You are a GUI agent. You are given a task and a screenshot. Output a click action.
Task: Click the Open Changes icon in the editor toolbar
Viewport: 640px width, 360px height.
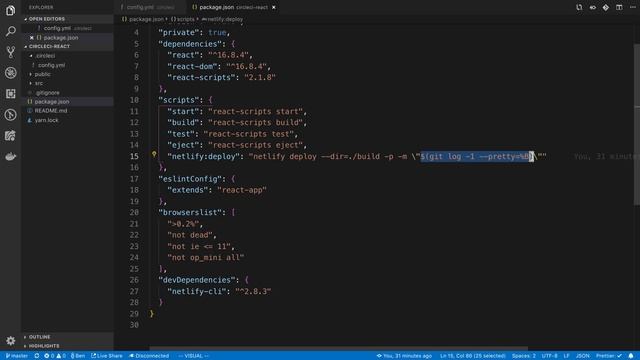point(579,7)
